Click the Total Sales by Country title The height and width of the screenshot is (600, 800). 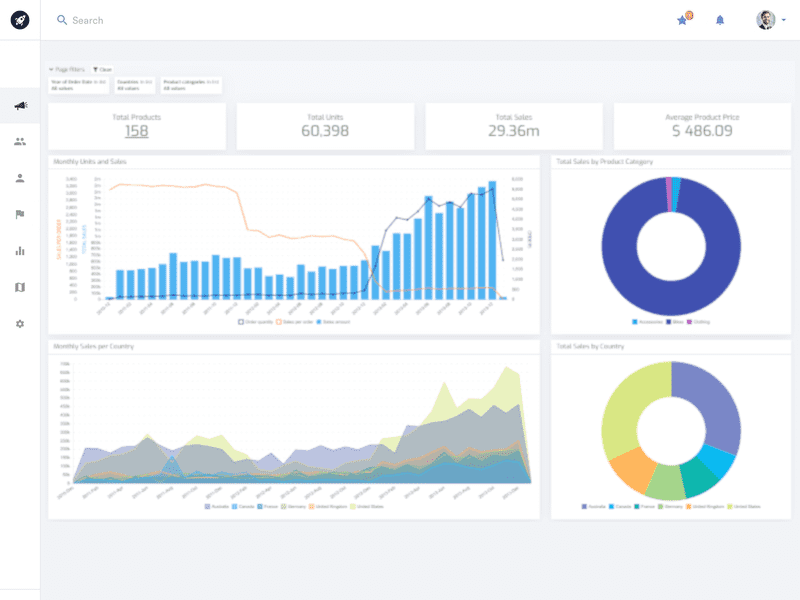[590, 346]
